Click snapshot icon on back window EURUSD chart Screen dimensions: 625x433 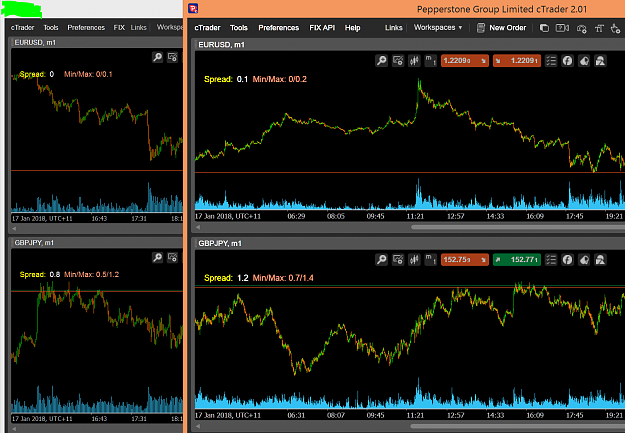coord(173,57)
